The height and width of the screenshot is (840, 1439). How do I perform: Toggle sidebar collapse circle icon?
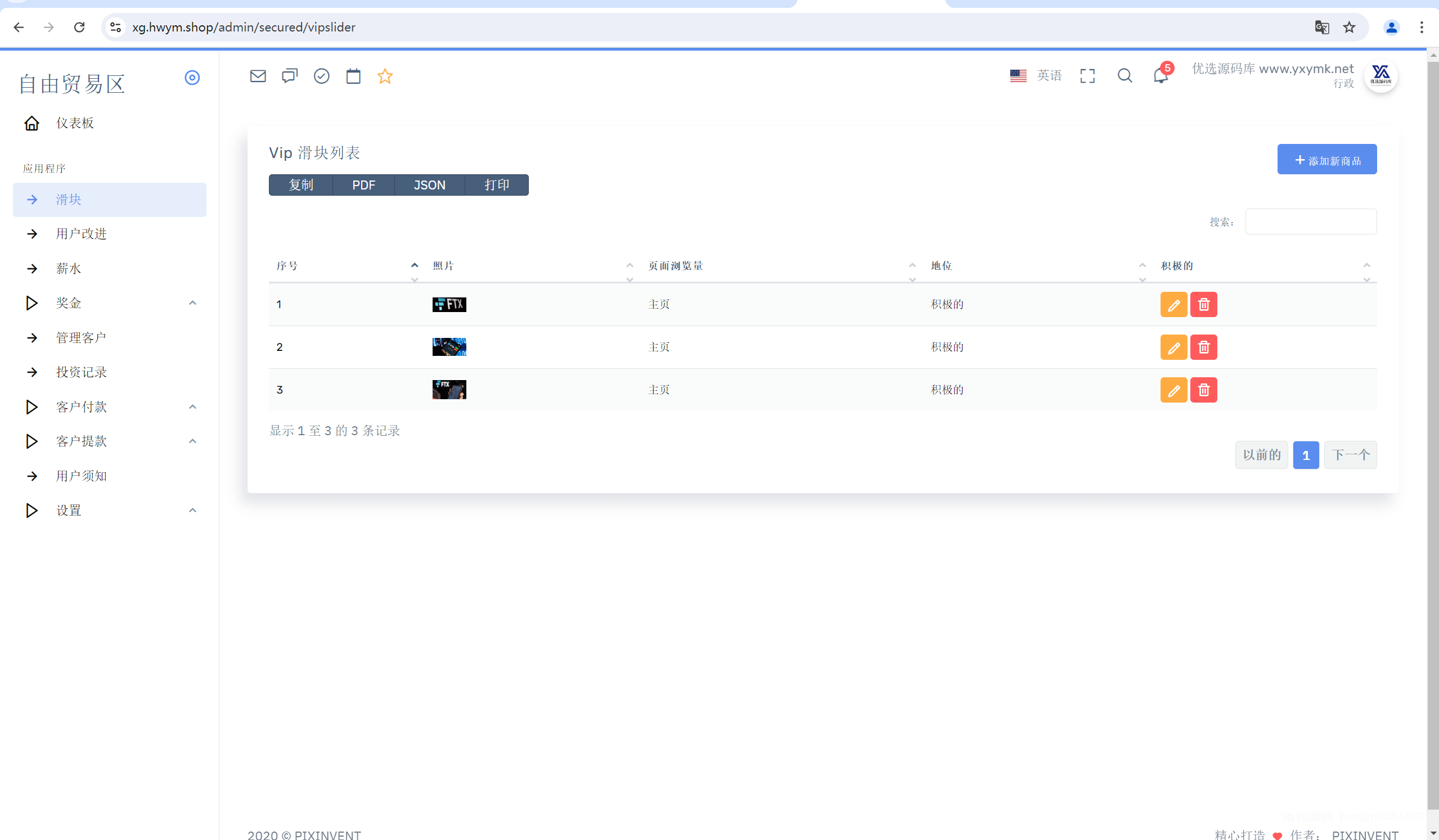tap(192, 78)
